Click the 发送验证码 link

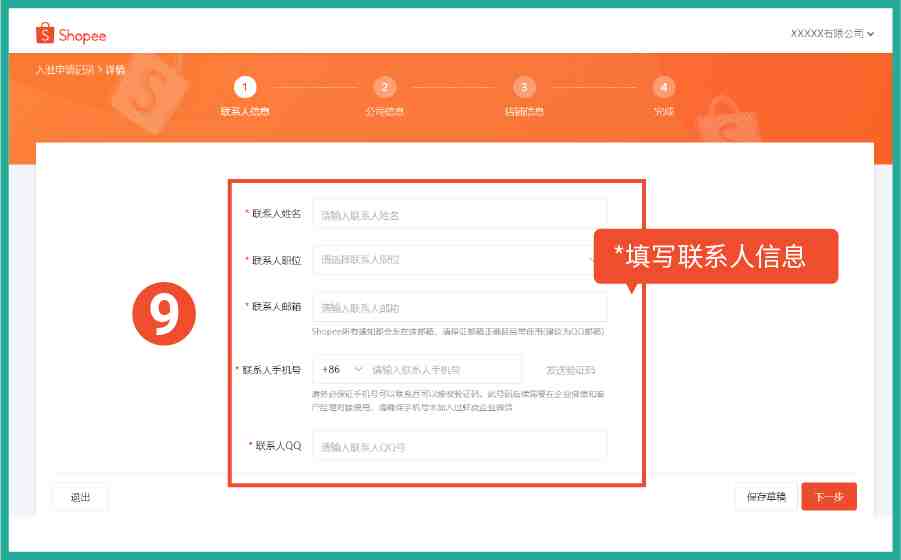pyautogui.click(x=570, y=370)
